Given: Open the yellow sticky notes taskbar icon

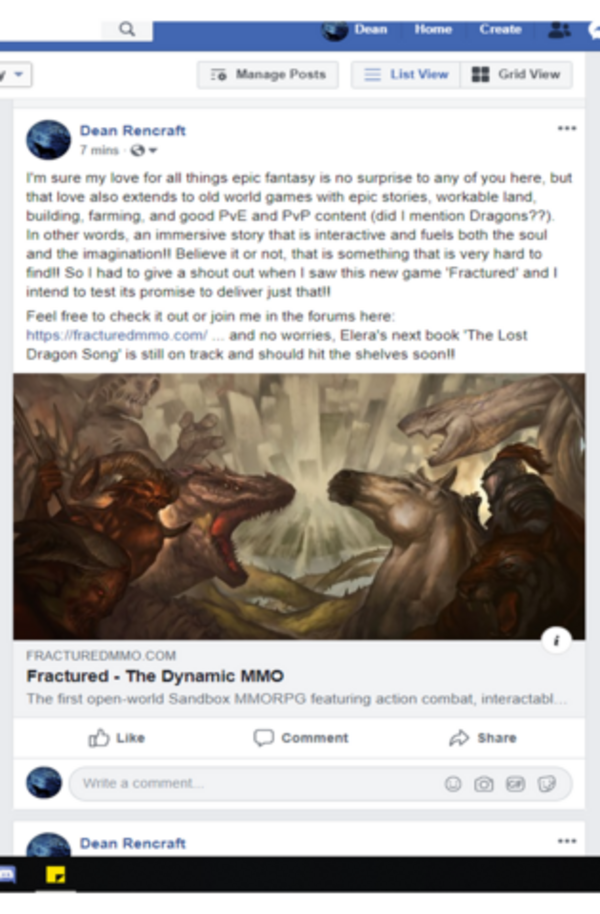Looking at the screenshot, I should [55, 875].
